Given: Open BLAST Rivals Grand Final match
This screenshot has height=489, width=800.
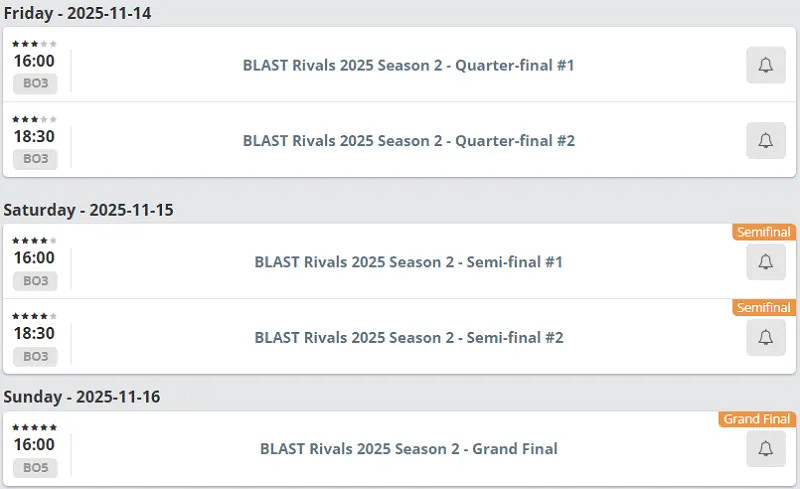Looking at the screenshot, I should coord(408,449).
